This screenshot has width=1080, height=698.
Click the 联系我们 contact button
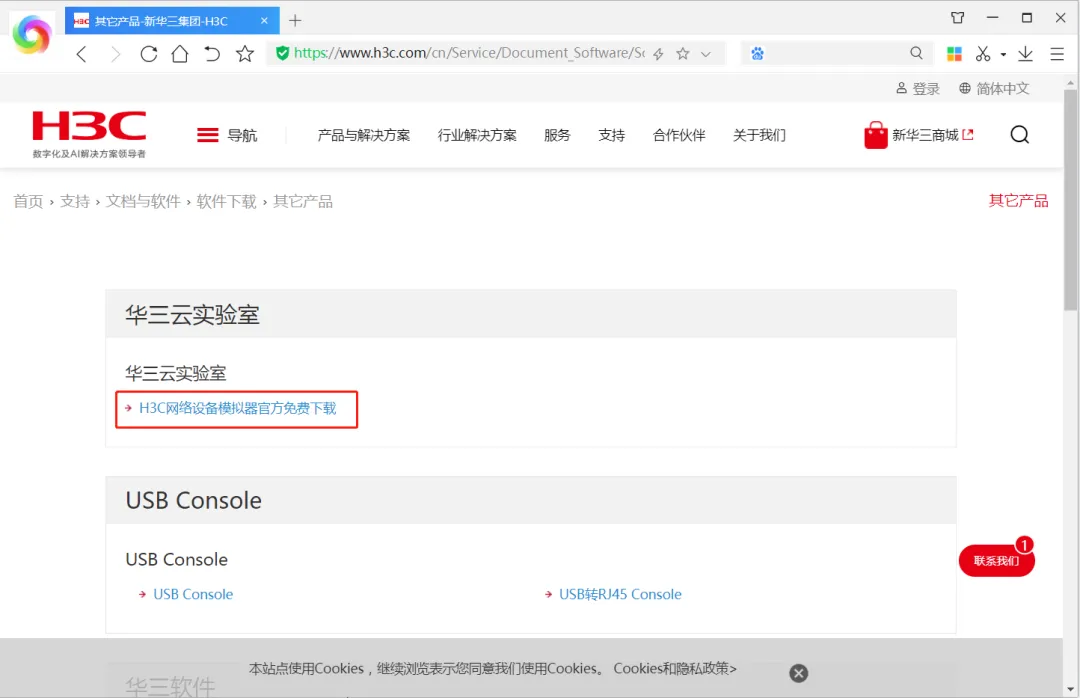click(x=997, y=560)
